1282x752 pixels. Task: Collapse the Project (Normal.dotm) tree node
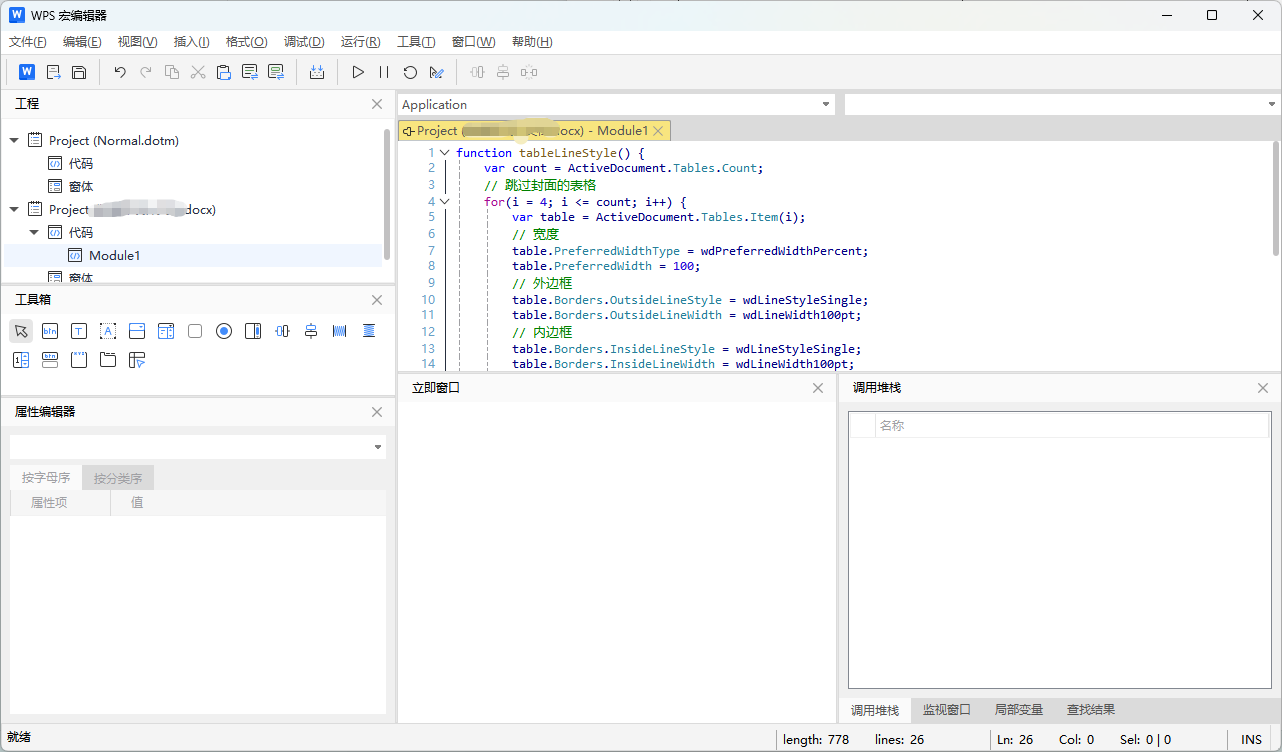coord(14,141)
